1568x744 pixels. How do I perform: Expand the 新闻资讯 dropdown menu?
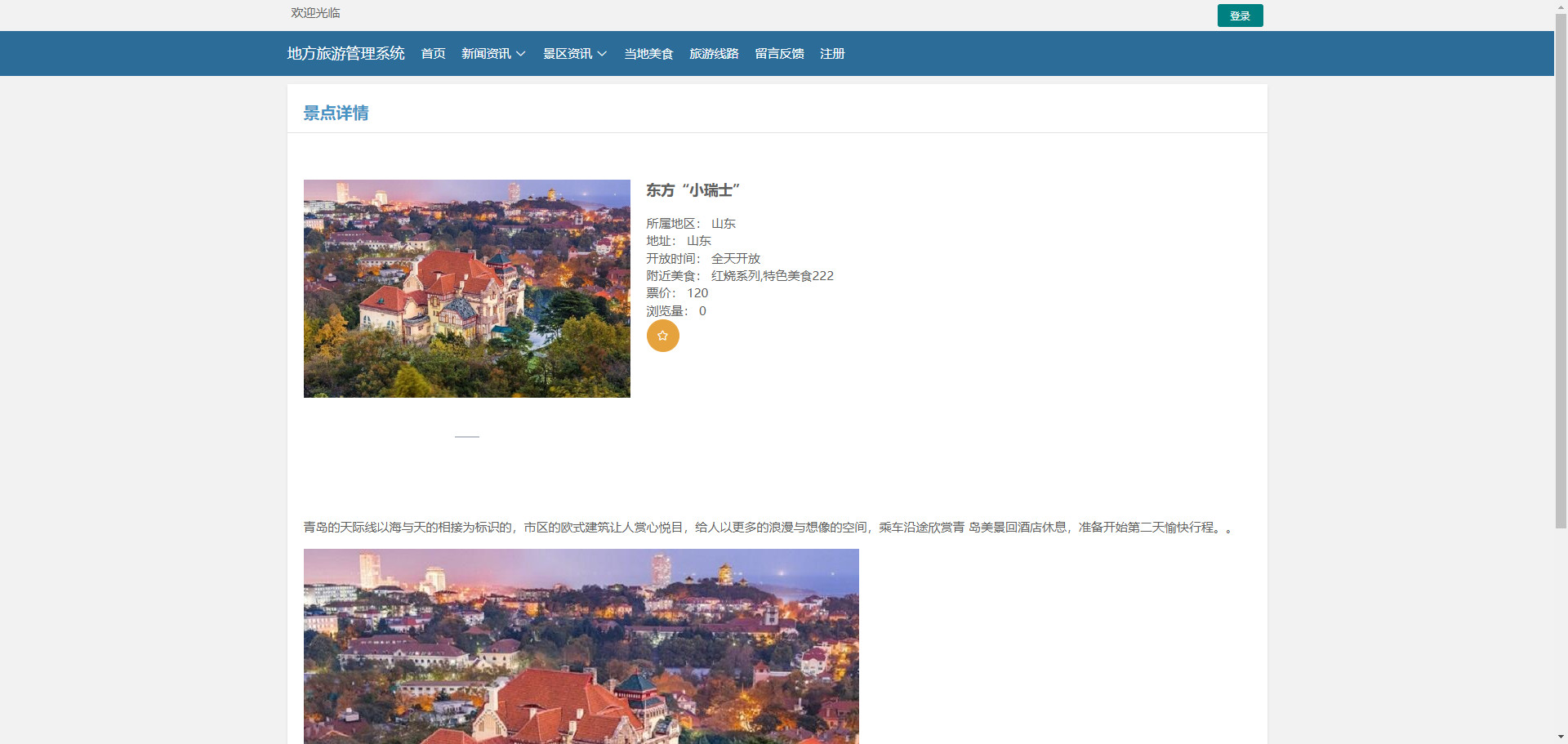tap(493, 54)
